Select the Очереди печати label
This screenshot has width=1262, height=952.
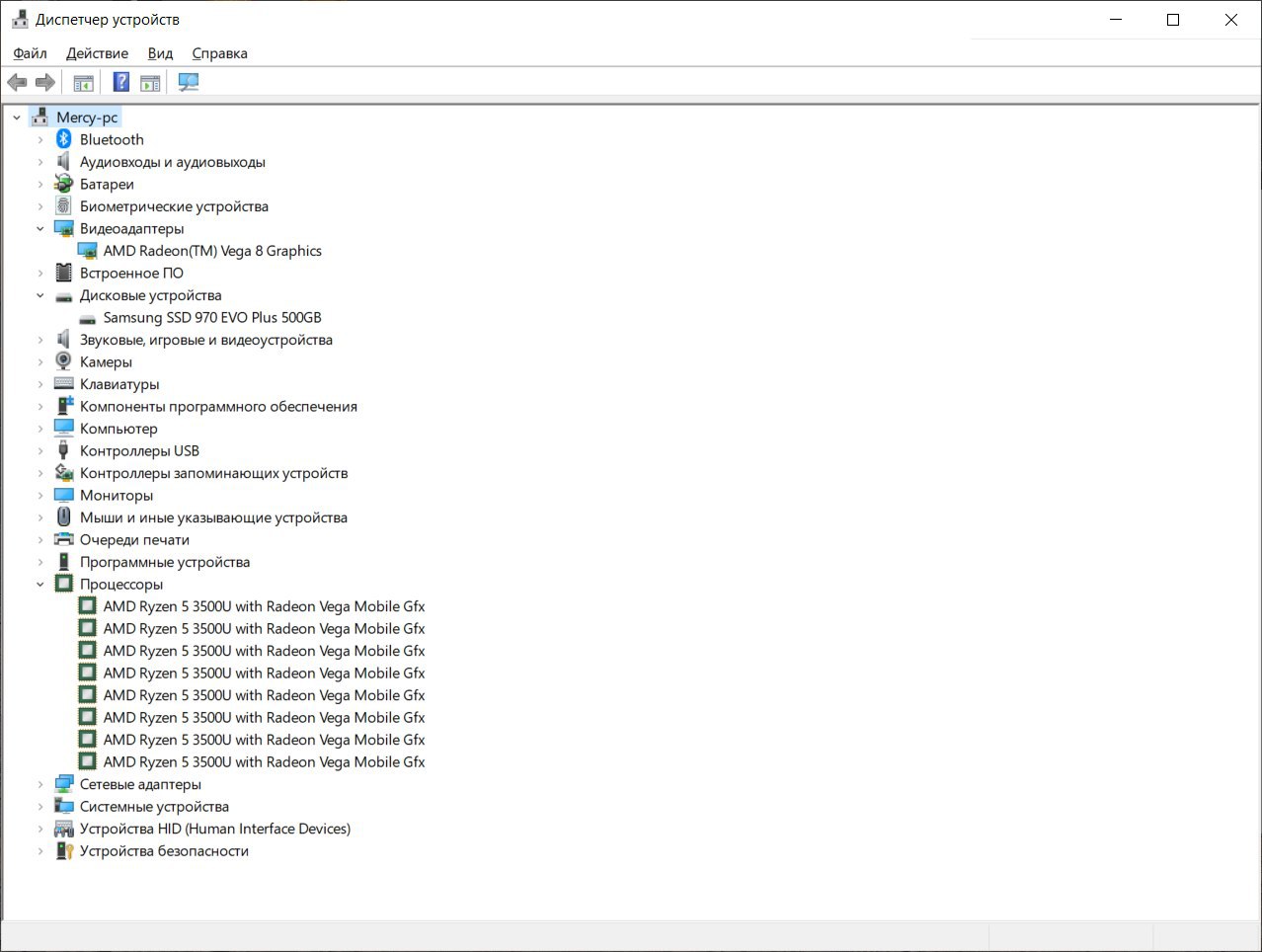134,539
